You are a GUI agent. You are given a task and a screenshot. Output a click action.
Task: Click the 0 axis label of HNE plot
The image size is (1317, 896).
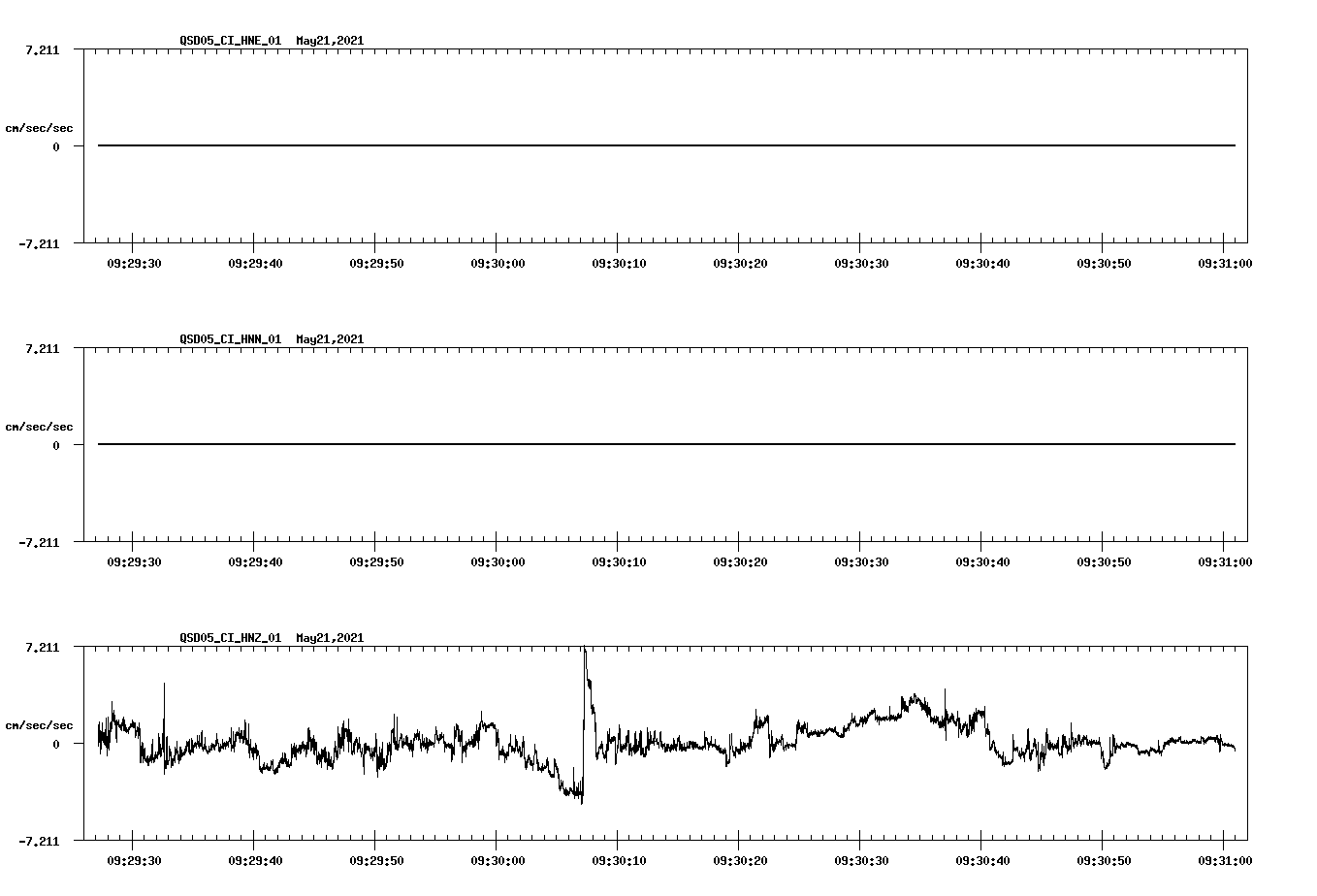56,146
